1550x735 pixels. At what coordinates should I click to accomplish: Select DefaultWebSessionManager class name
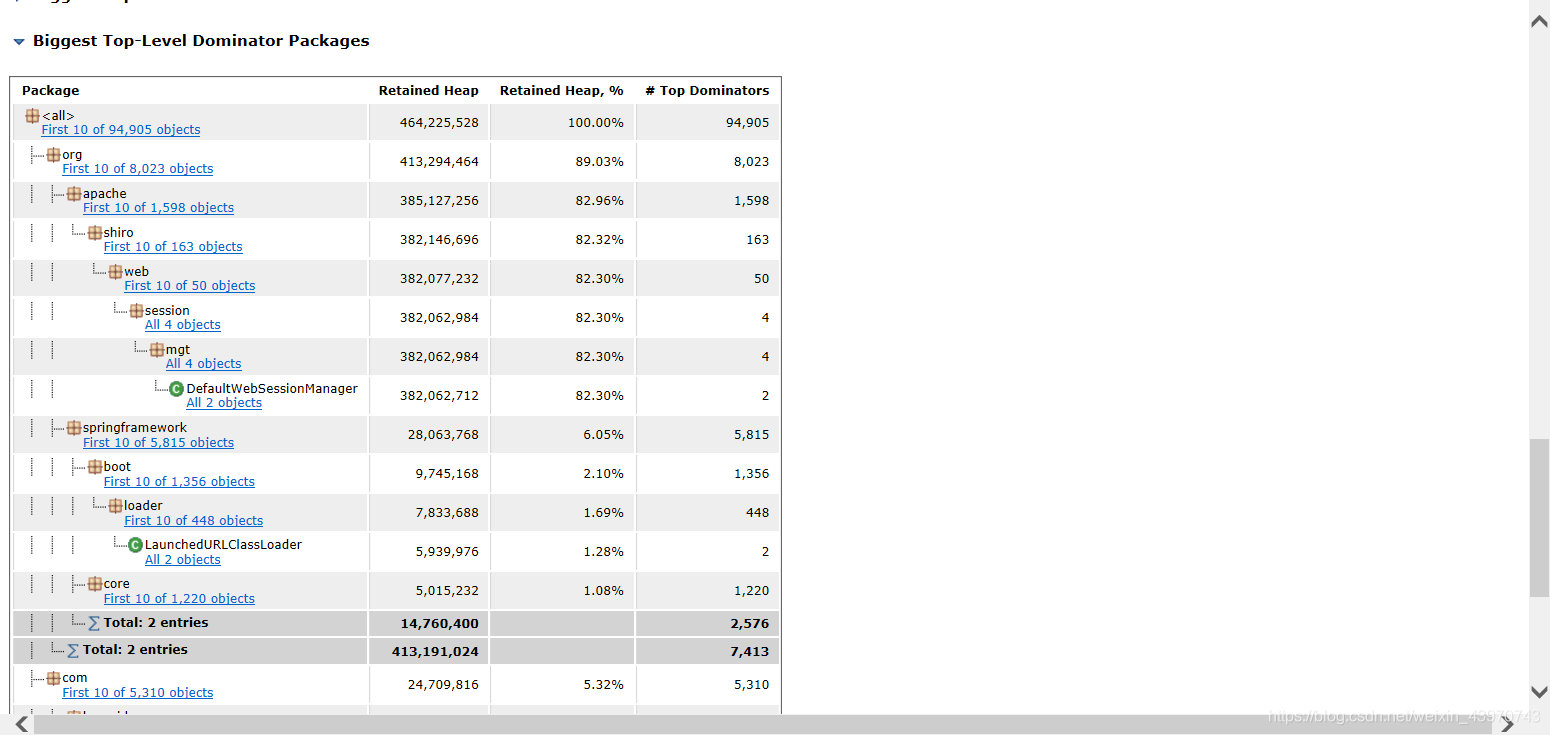tap(272, 389)
